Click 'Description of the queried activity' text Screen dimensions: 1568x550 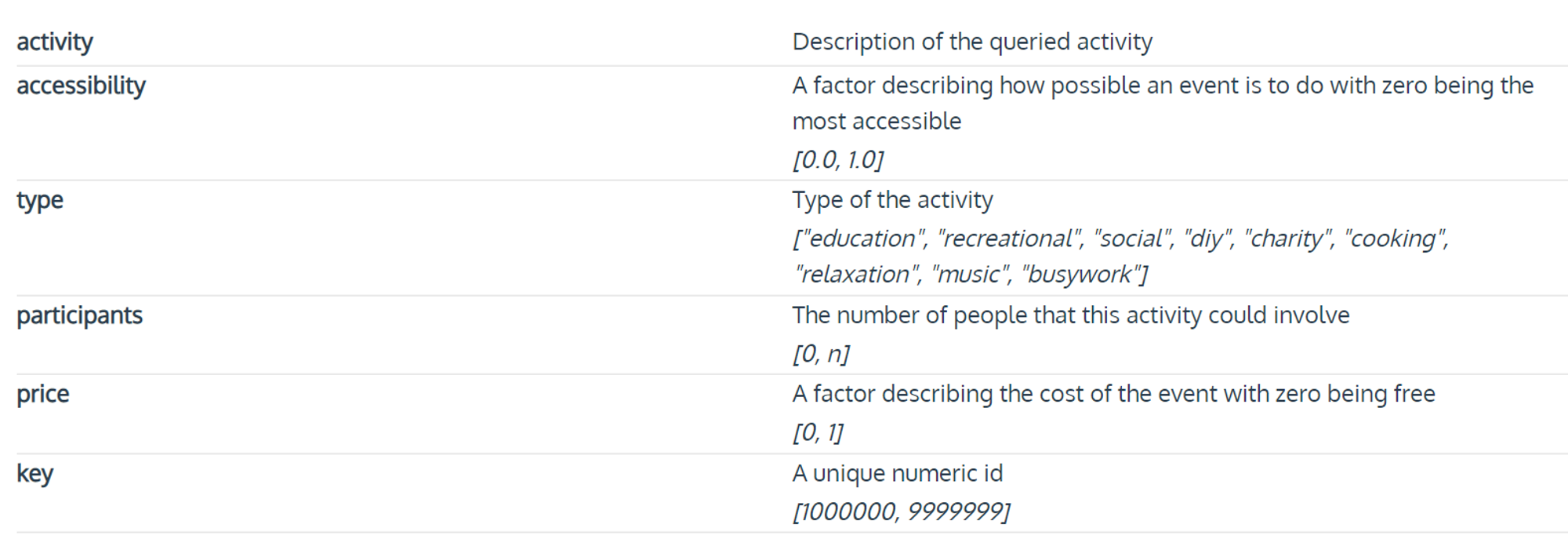click(972, 42)
